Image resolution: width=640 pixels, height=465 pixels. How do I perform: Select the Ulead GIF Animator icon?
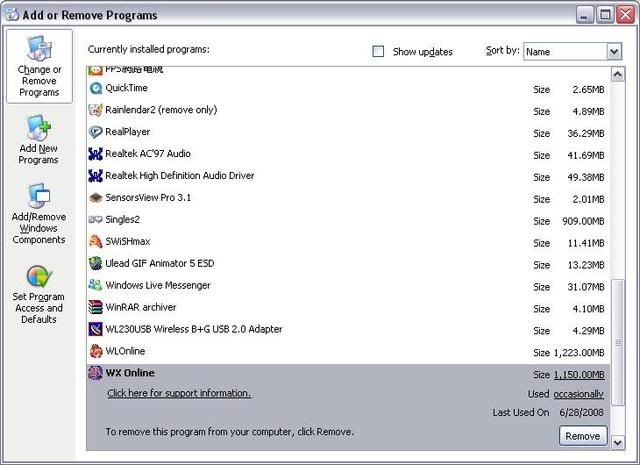(x=96, y=264)
